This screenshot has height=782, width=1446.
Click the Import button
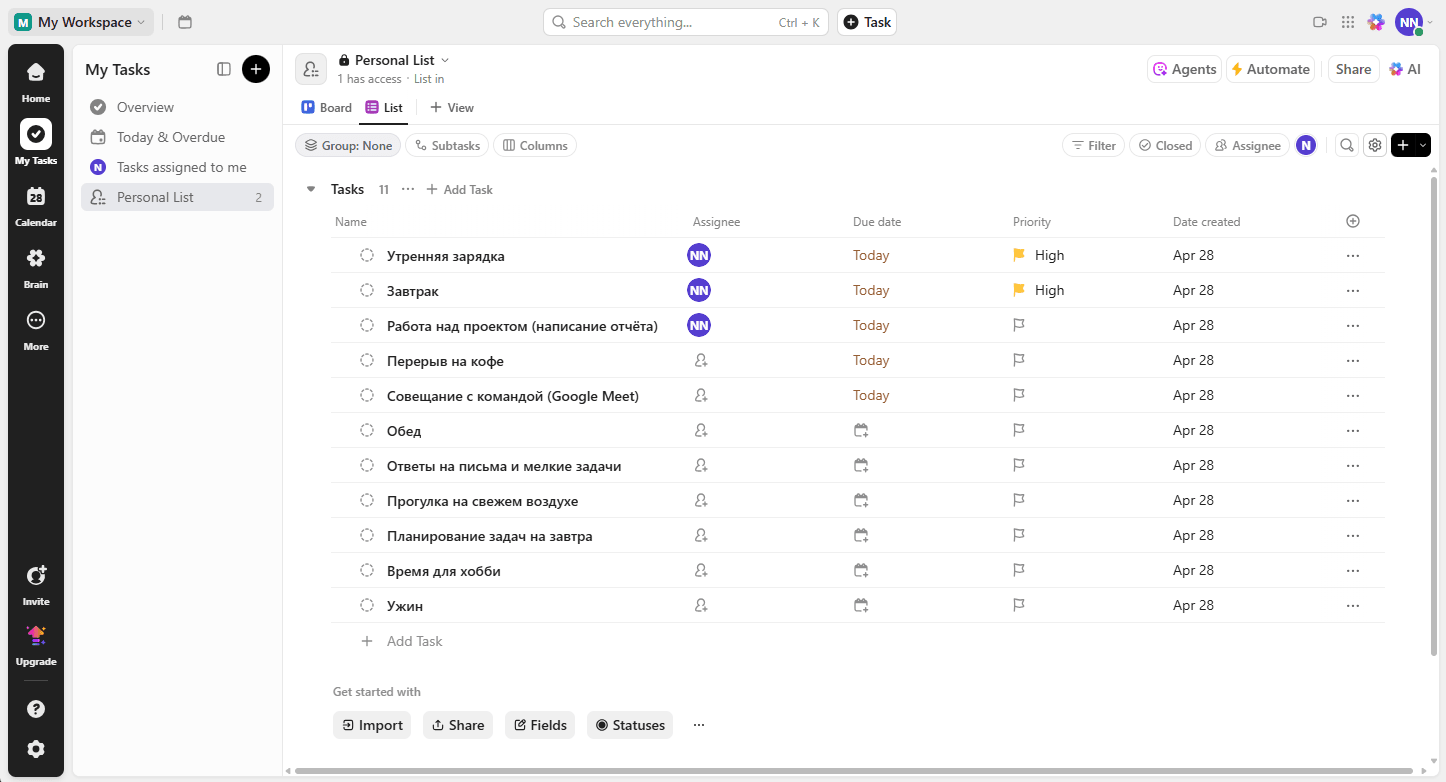(372, 725)
